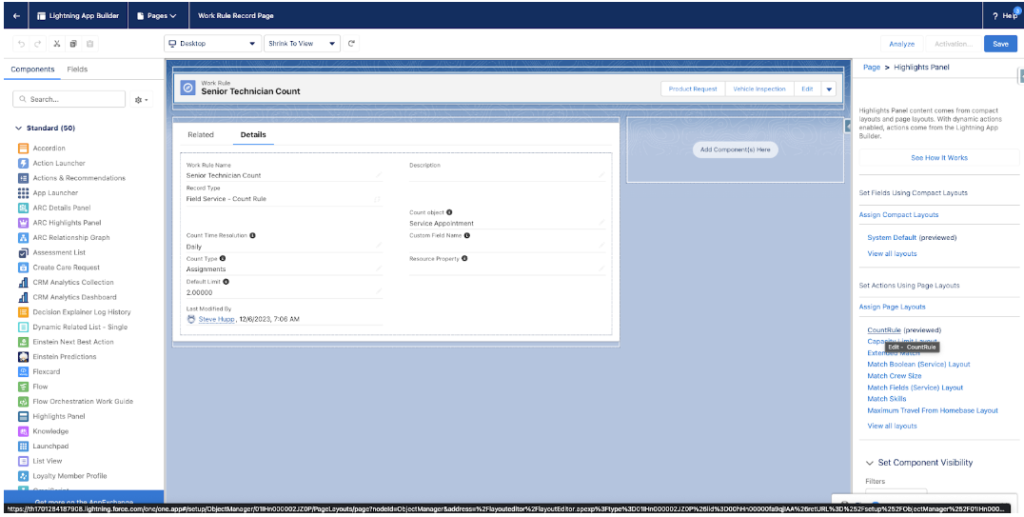Select the Accordion component icon
The image size is (1024, 517).
pos(23,148)
